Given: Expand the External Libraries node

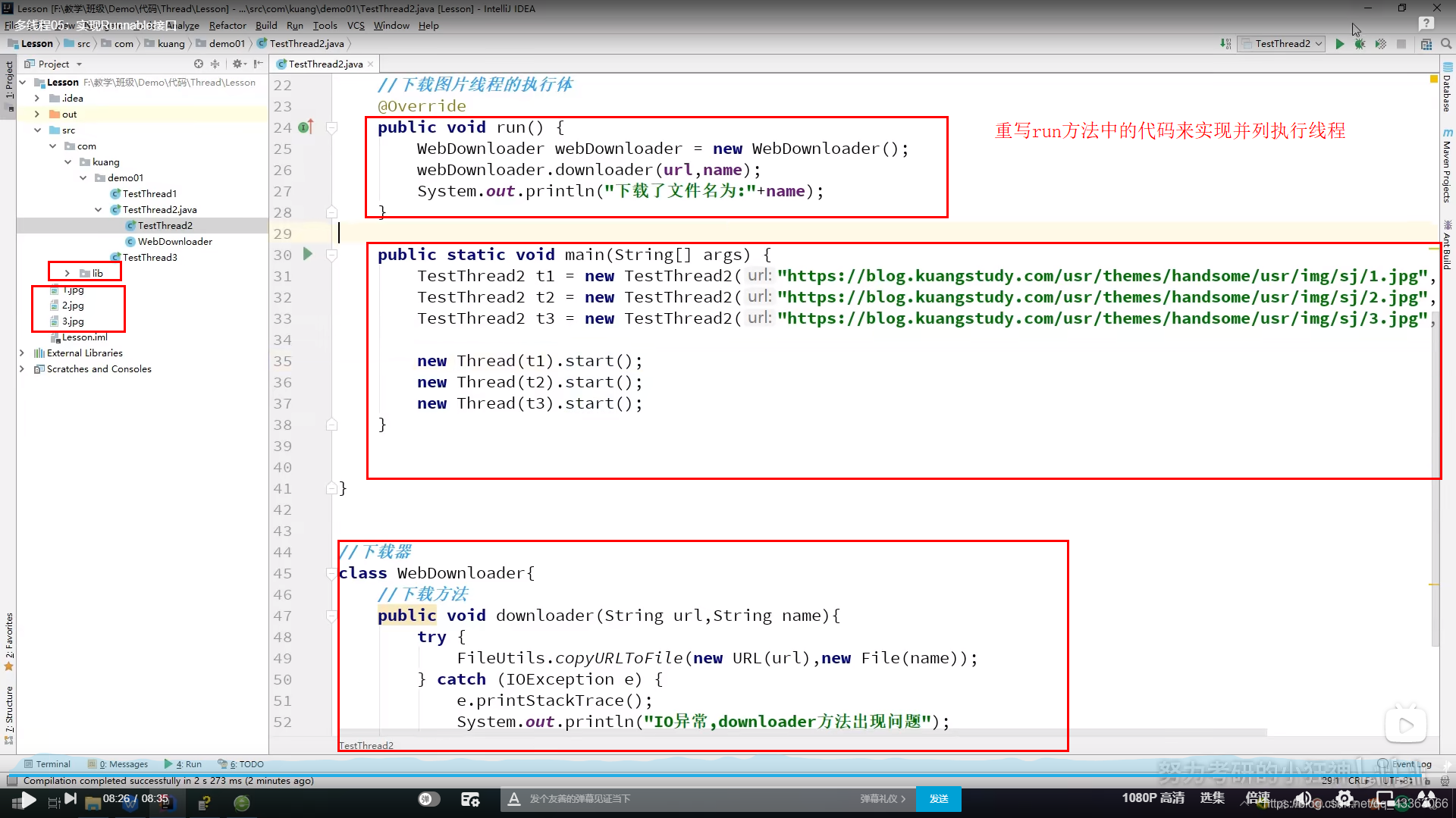Looking at the screenshot, I should 22,353.
